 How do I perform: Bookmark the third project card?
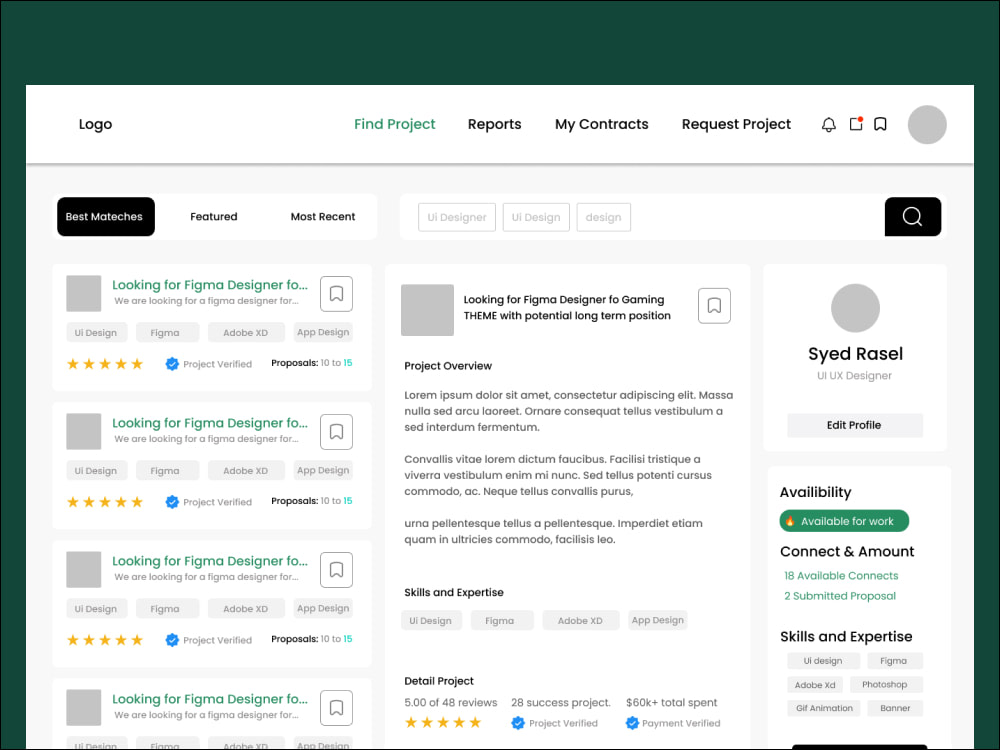[336, 570]
